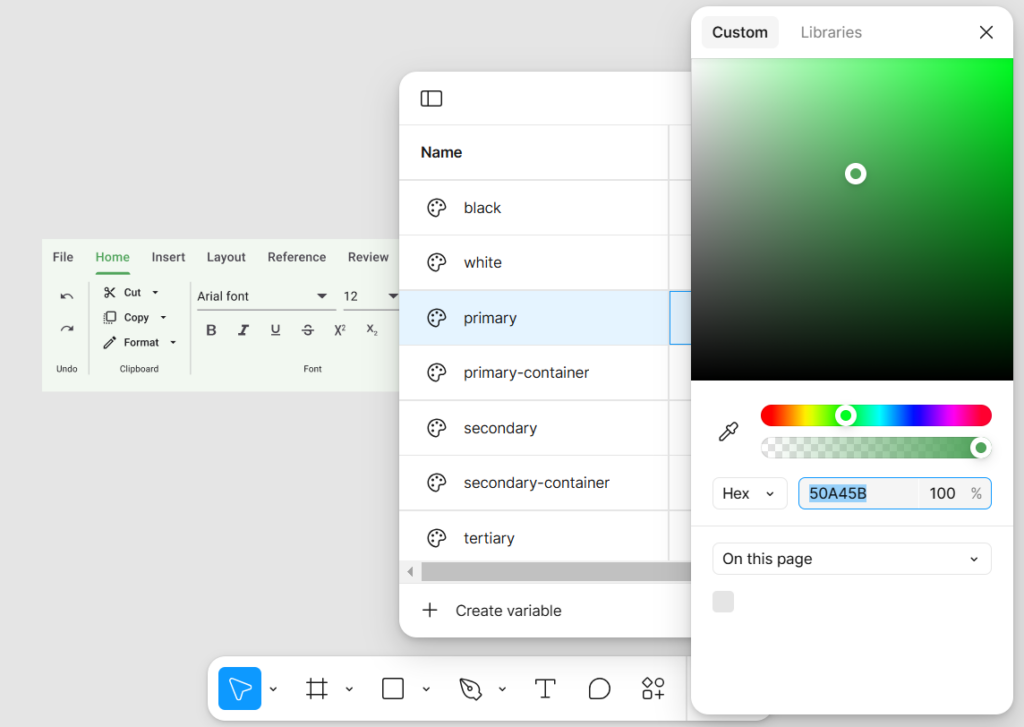Select the Frame tool
This screenshot has height=727, width=1024.
(318, 688)
